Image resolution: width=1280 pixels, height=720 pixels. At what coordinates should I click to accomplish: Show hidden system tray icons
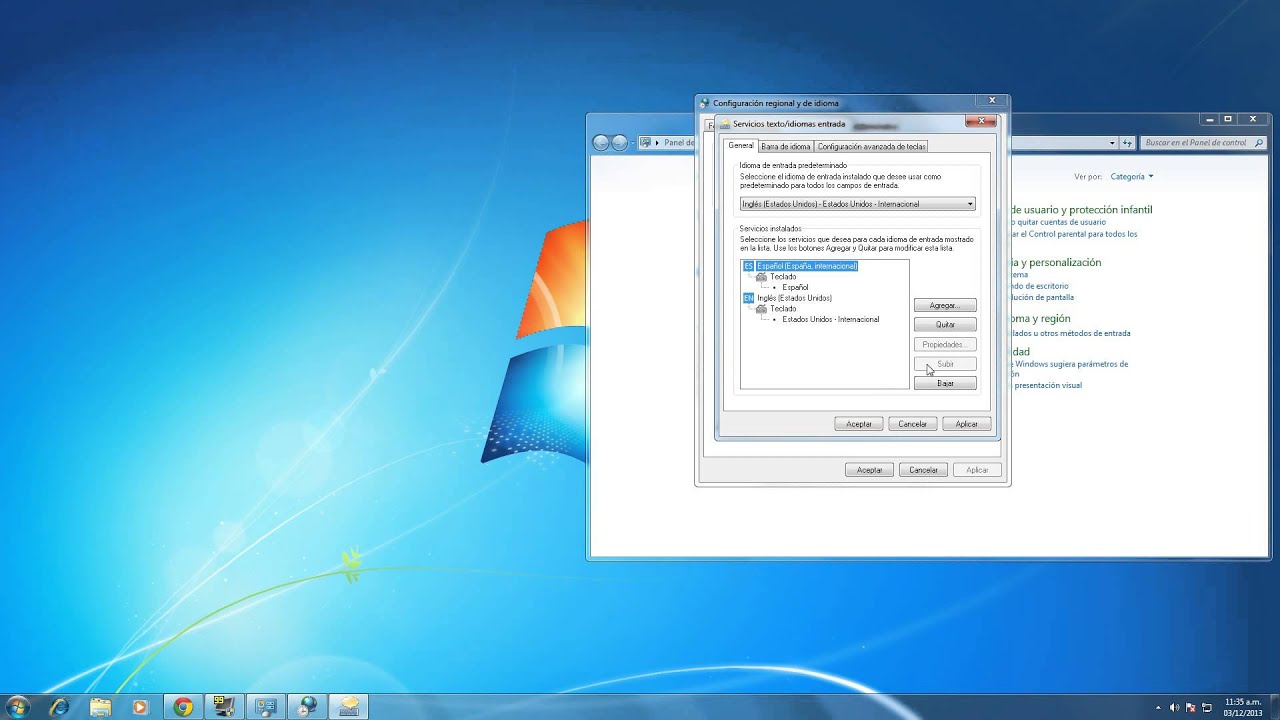(1158, 707)
